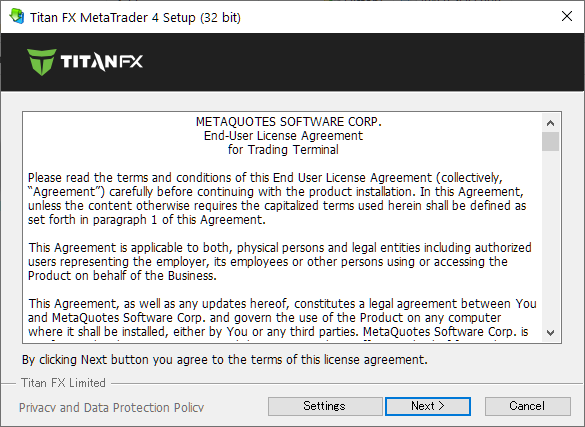Image resolution: width=585 pixels, height=427 pixels.
Task: Click the 'Titan FX Limited' group label
Action: [63, 383]
